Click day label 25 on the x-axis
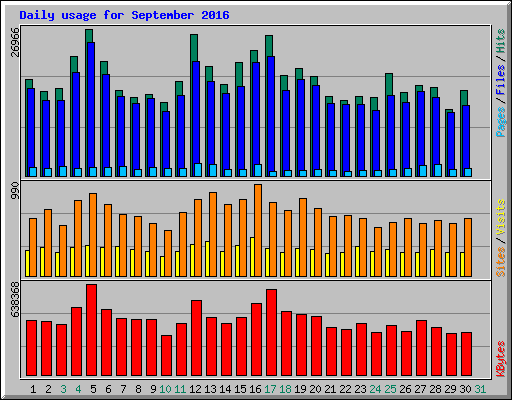The image size is (512, 400). 390,389
